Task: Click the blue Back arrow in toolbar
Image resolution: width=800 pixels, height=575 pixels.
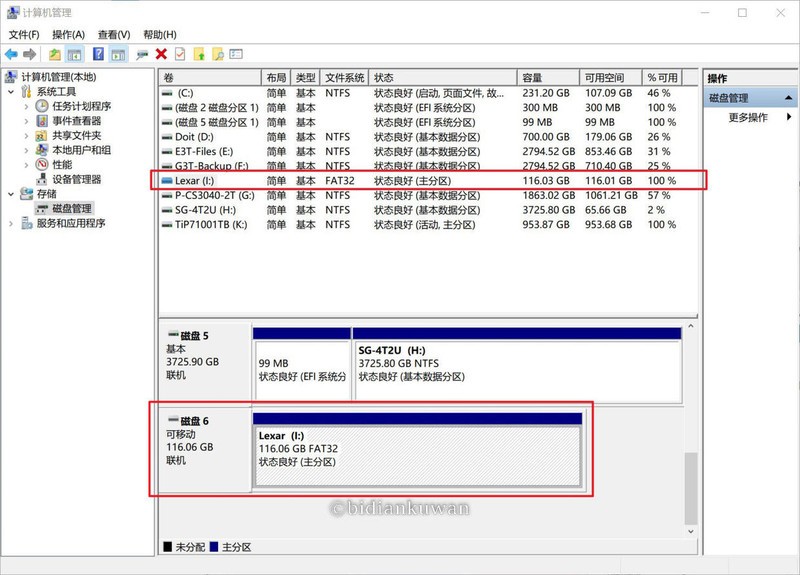Action: (11, 54)
